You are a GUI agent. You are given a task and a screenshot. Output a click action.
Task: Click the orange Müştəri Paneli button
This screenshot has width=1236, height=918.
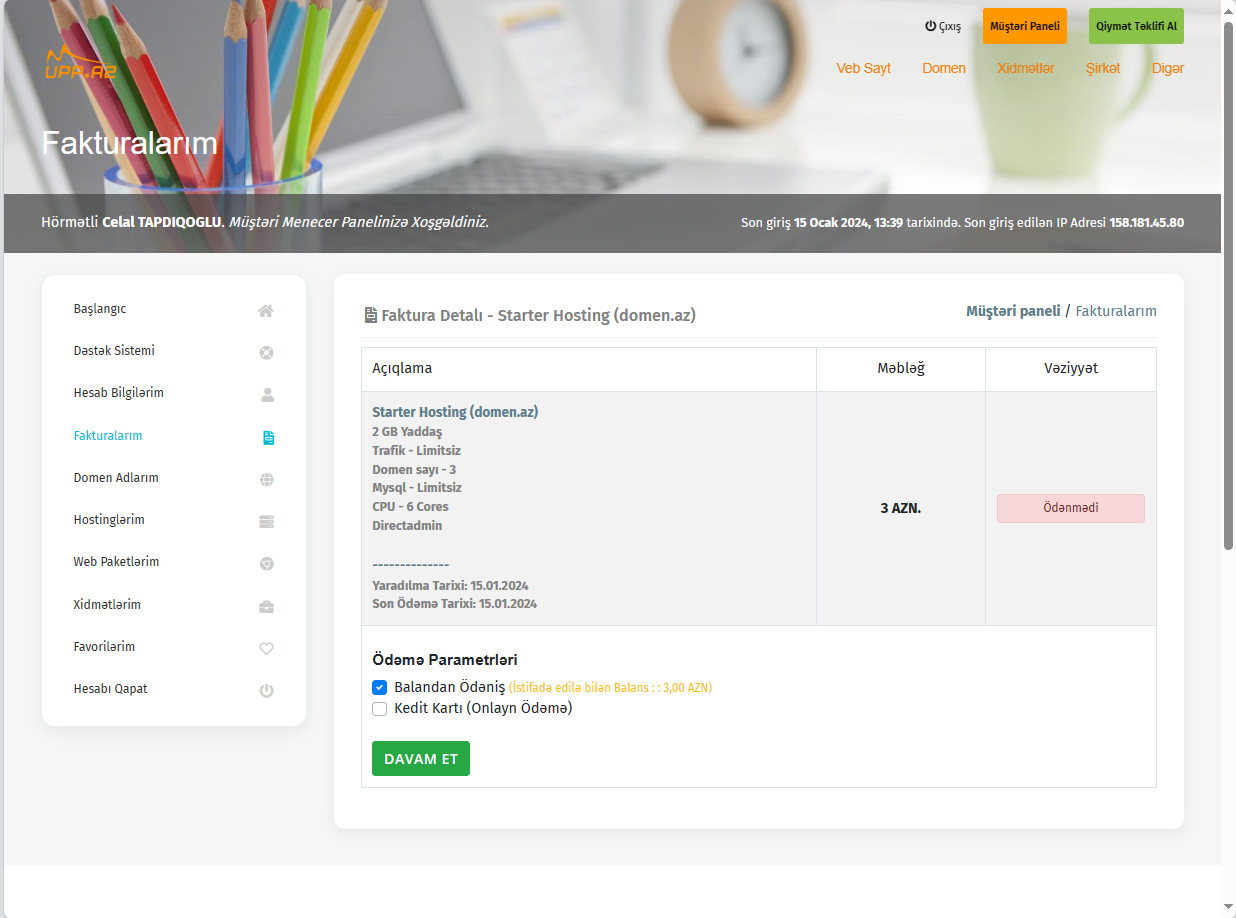coord(1024,26)
